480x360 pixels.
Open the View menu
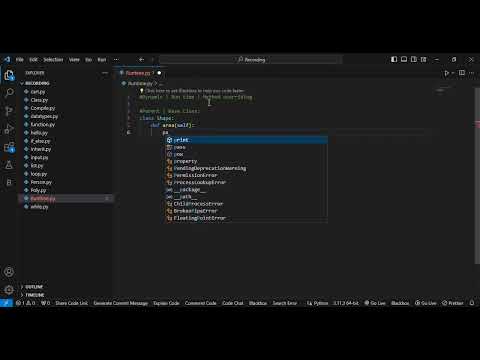(x=74, y=60)
